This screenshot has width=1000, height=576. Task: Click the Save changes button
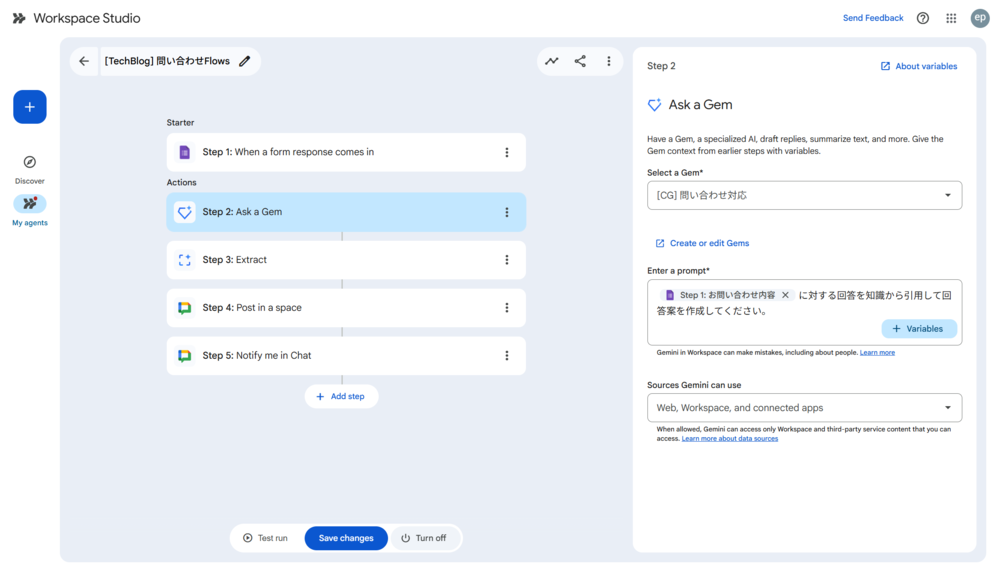[346, 538]
